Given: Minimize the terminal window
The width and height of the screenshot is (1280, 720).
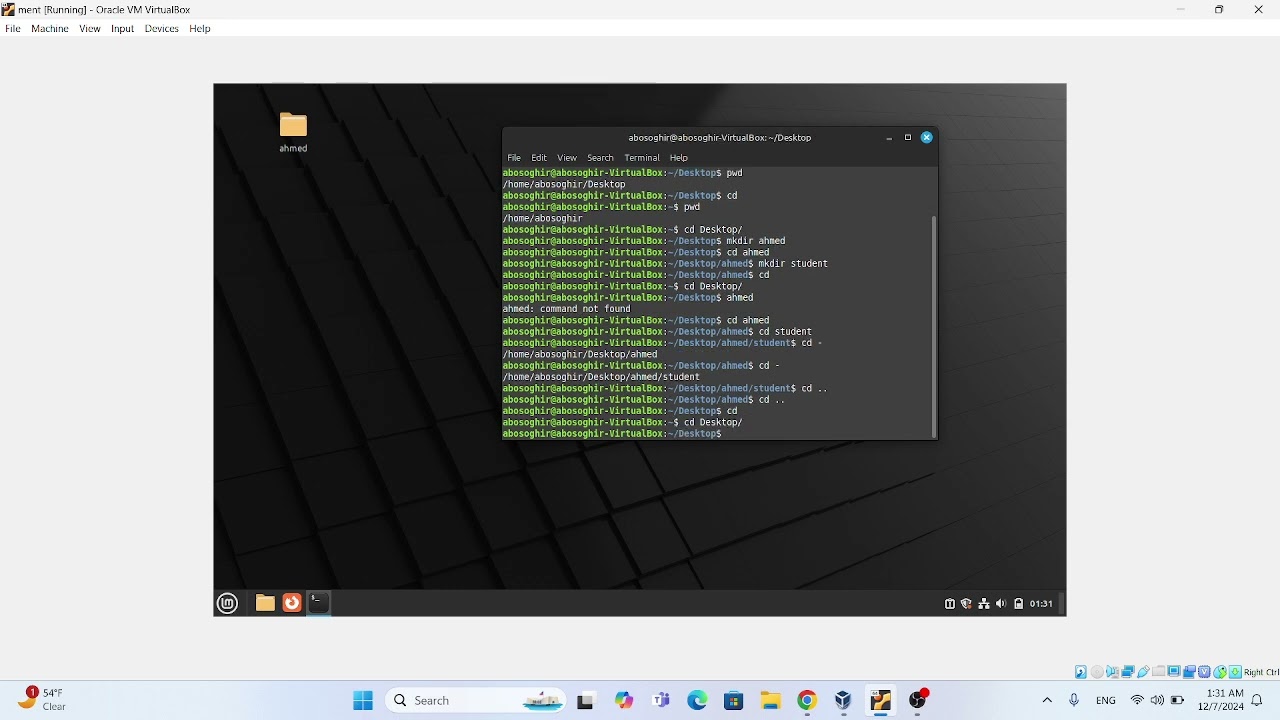Looking at the screenshot, I should [889, 138].
